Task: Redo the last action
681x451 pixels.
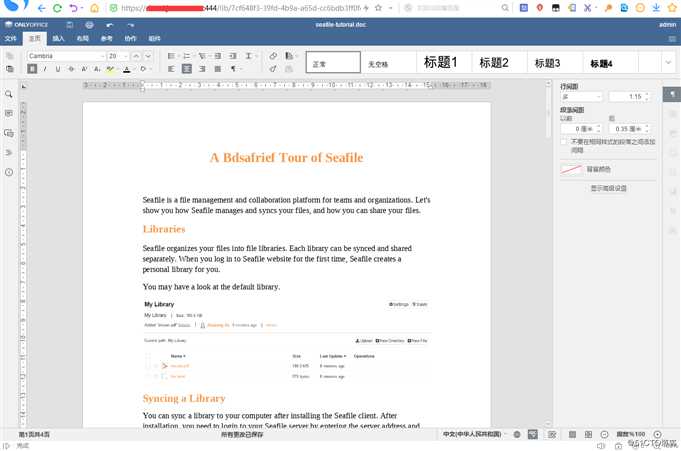Action: pos(130,25)
